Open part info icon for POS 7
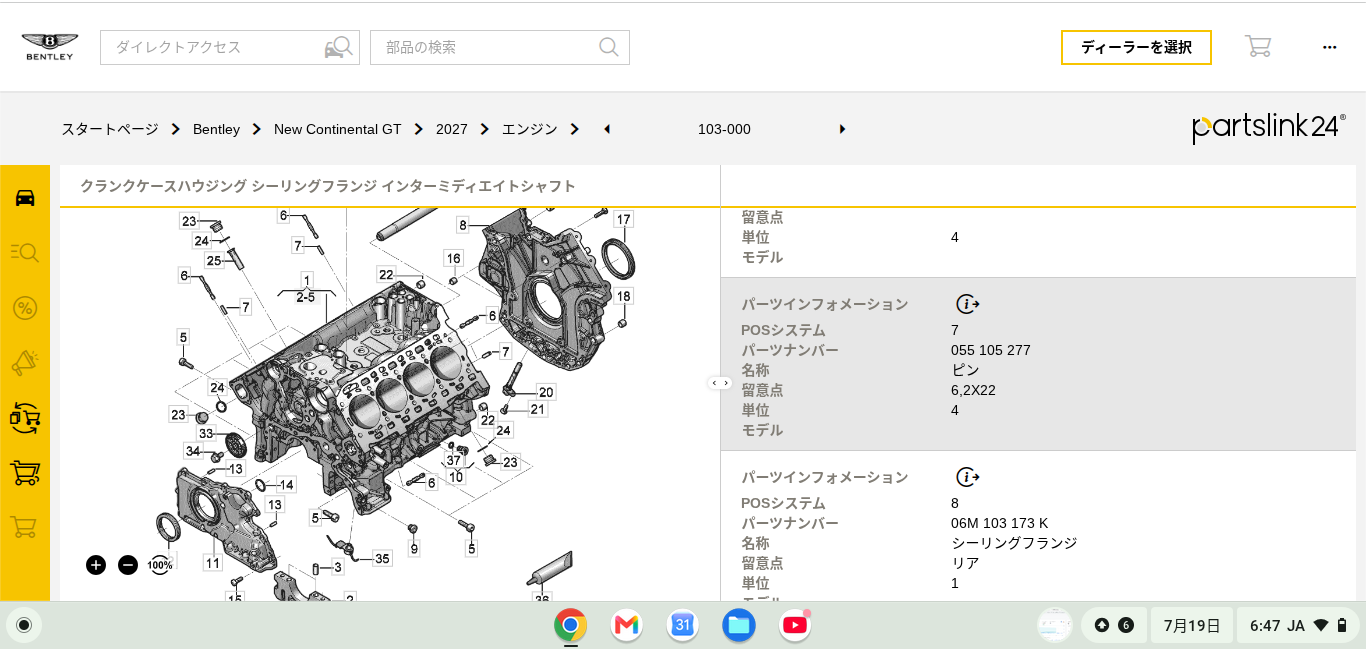The image size is (1366, 649). coord(967,304)
